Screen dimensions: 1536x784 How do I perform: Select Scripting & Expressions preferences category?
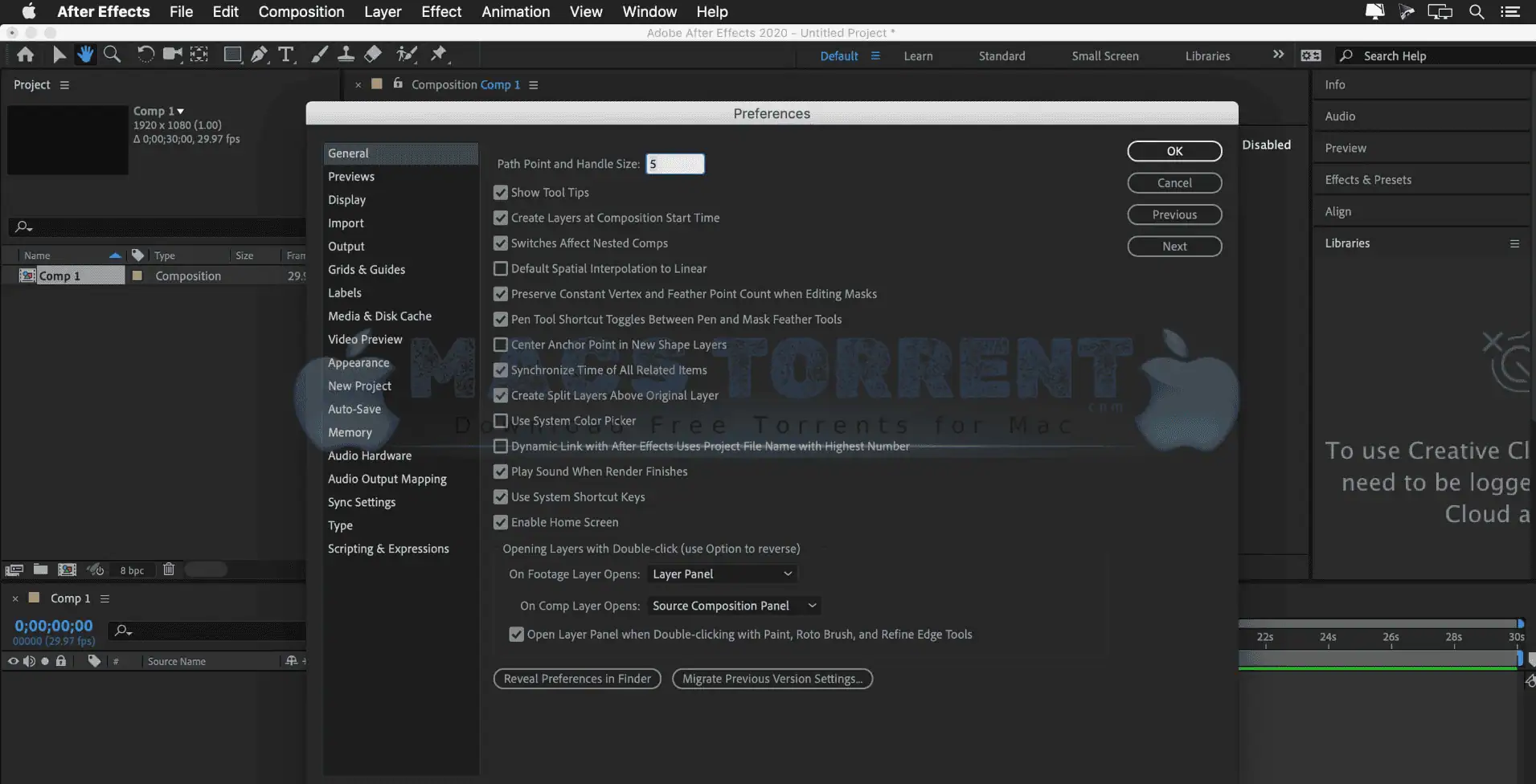(388, 549)
